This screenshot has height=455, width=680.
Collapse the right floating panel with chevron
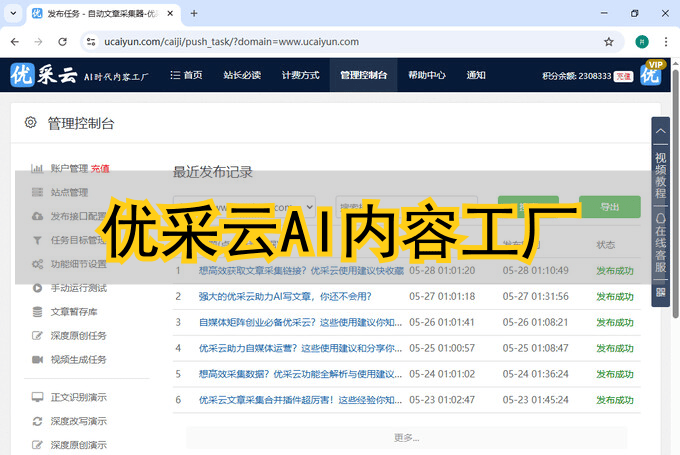(x=660, y=131)
